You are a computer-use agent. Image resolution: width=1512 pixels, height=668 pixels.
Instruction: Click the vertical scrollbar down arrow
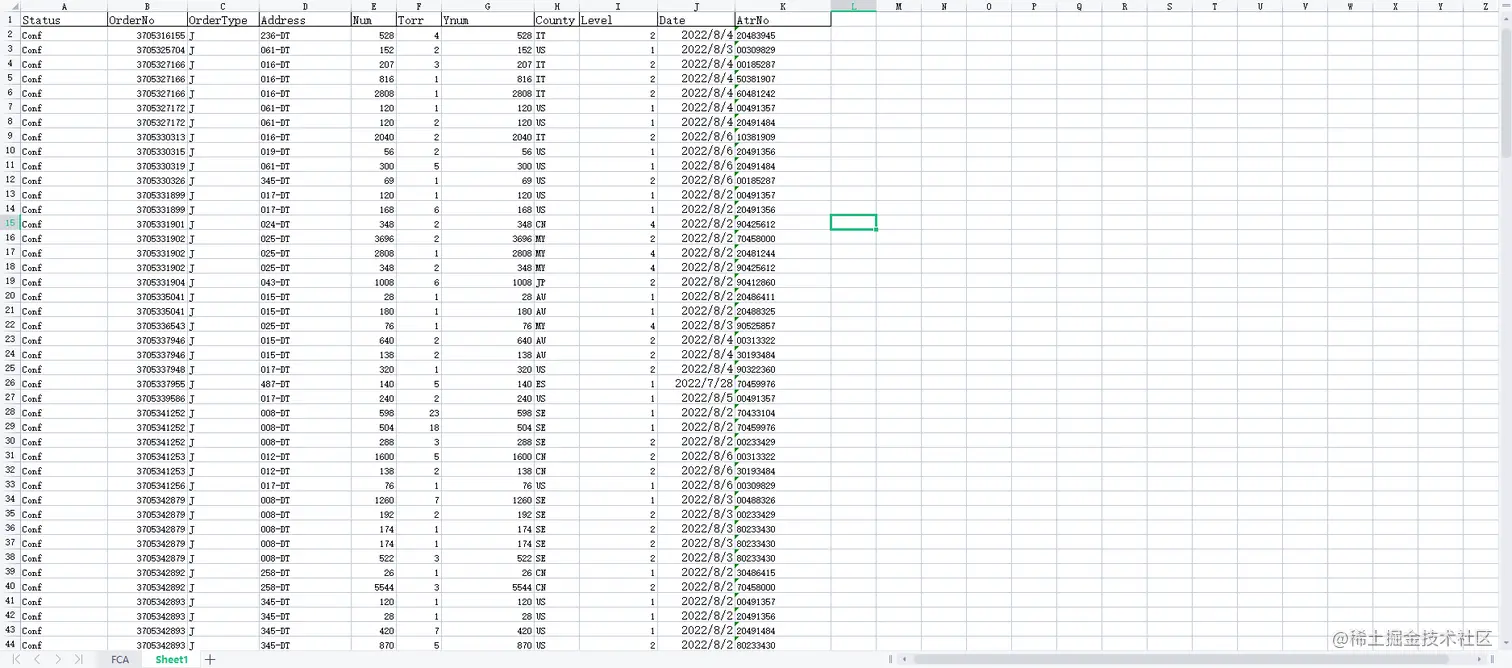(x=1506, y=642)
